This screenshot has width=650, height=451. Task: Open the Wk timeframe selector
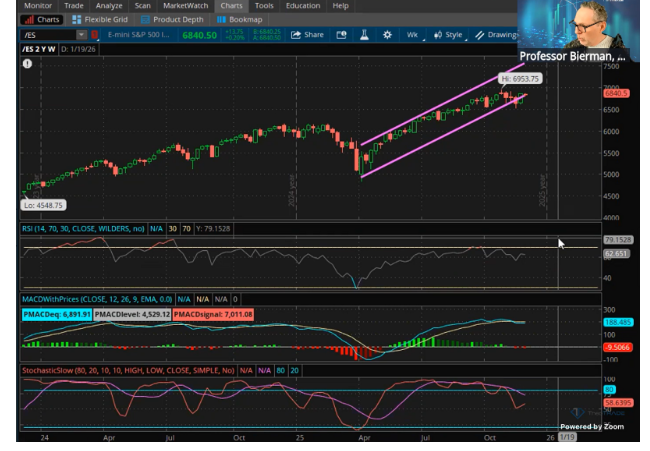411,34
